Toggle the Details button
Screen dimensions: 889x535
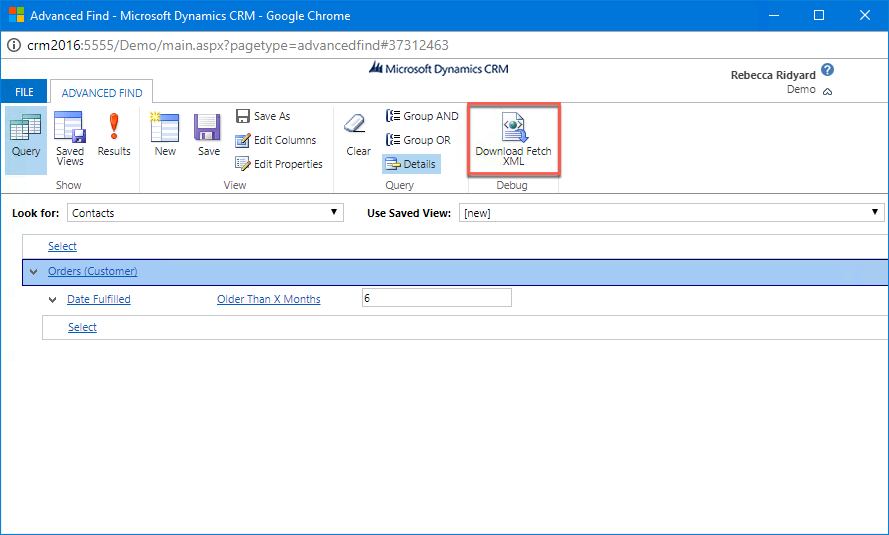[411, 164]
